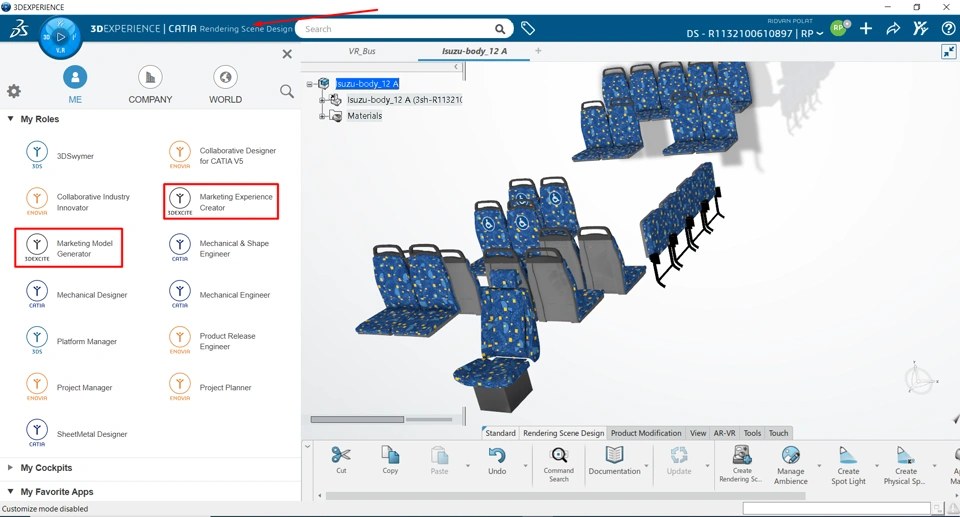
Task: Select the Isuzu-body_12 A document tab
Action: click(474, 51)
